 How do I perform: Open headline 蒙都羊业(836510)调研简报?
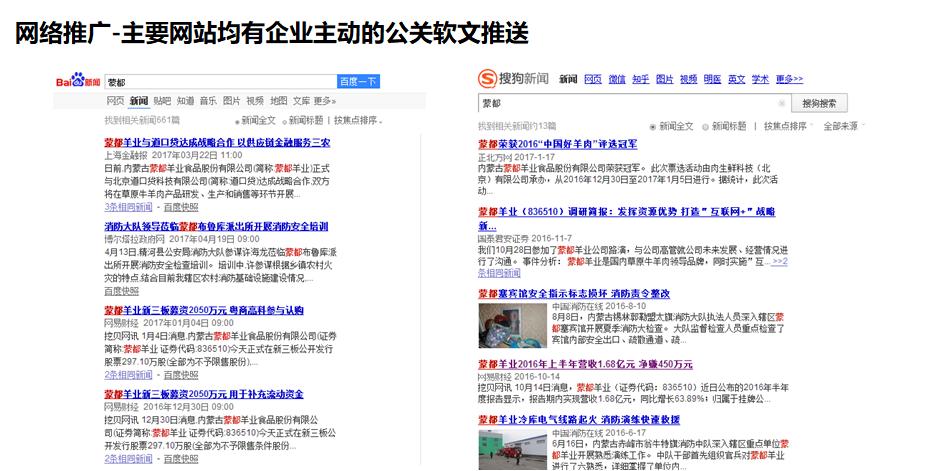[x=627, y=218]
